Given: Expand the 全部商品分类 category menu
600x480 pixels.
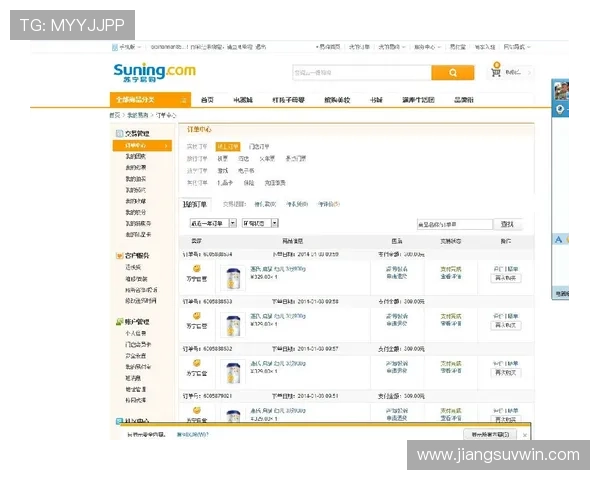Looking at the screenshot, I should 150,100.
